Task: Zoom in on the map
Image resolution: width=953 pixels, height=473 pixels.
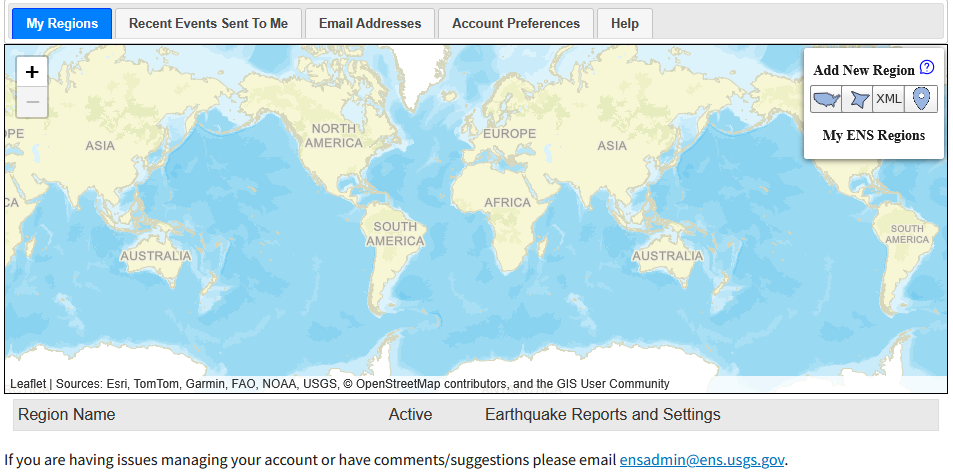Action: pyautogui.click(x=32, y=72)
